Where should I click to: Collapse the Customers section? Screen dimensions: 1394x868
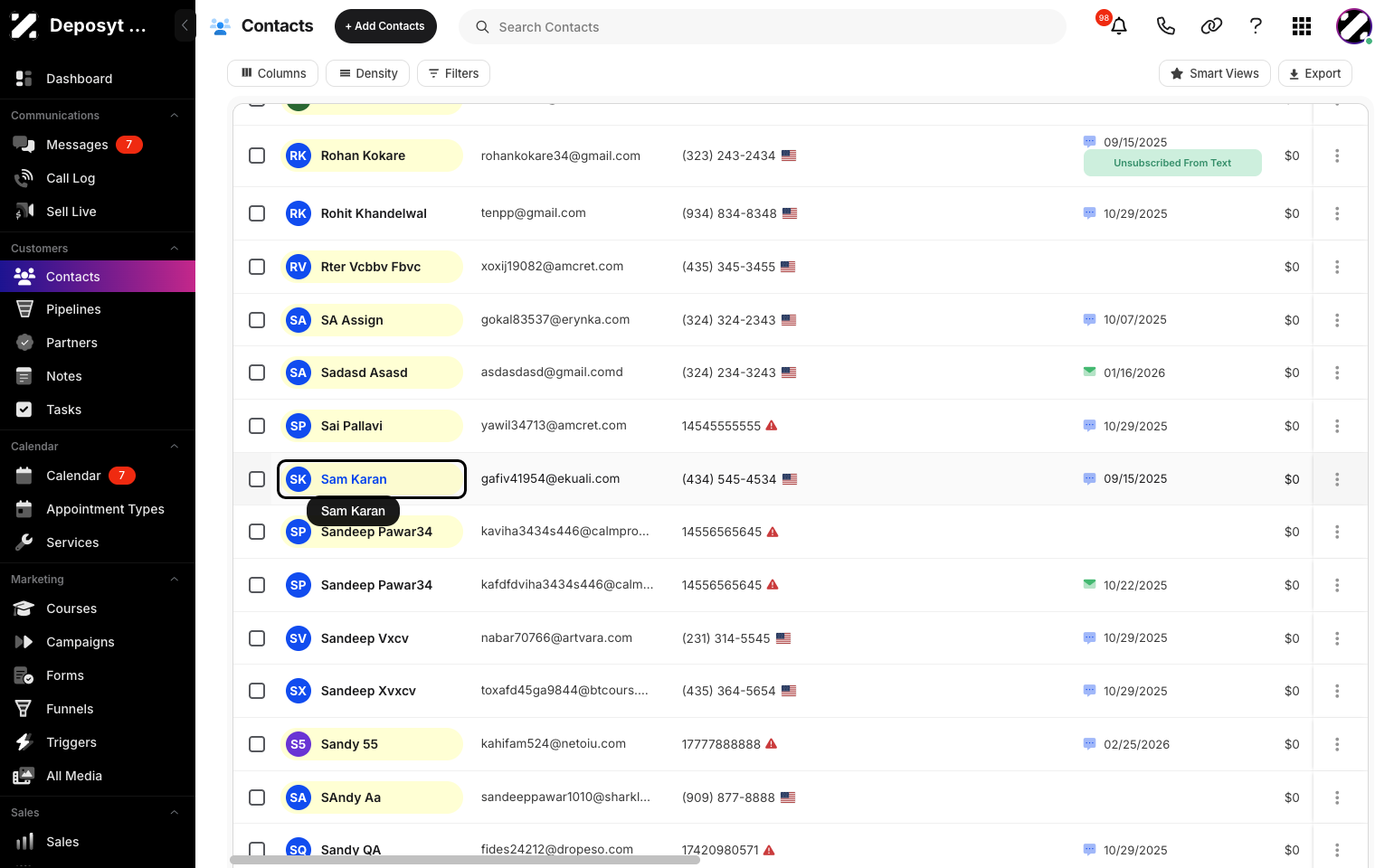[x=175, y=248]
